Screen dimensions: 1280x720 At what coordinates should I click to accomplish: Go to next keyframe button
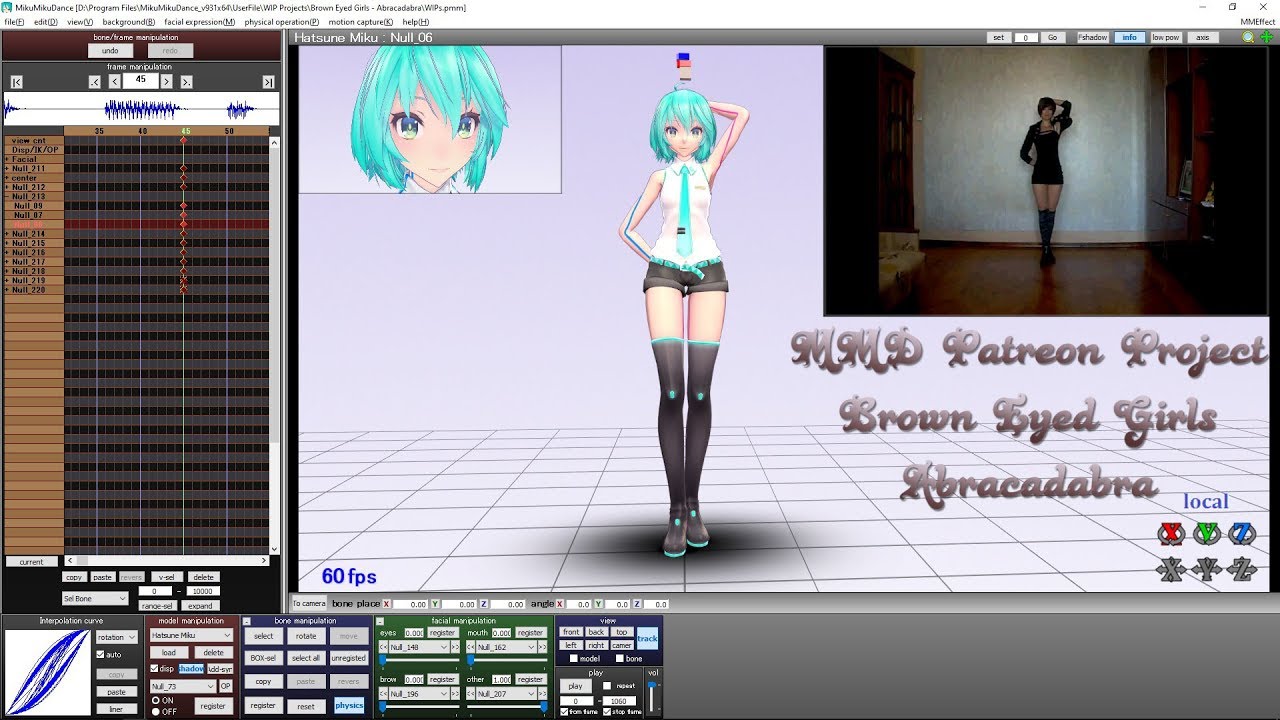click(x=186, y=82)
